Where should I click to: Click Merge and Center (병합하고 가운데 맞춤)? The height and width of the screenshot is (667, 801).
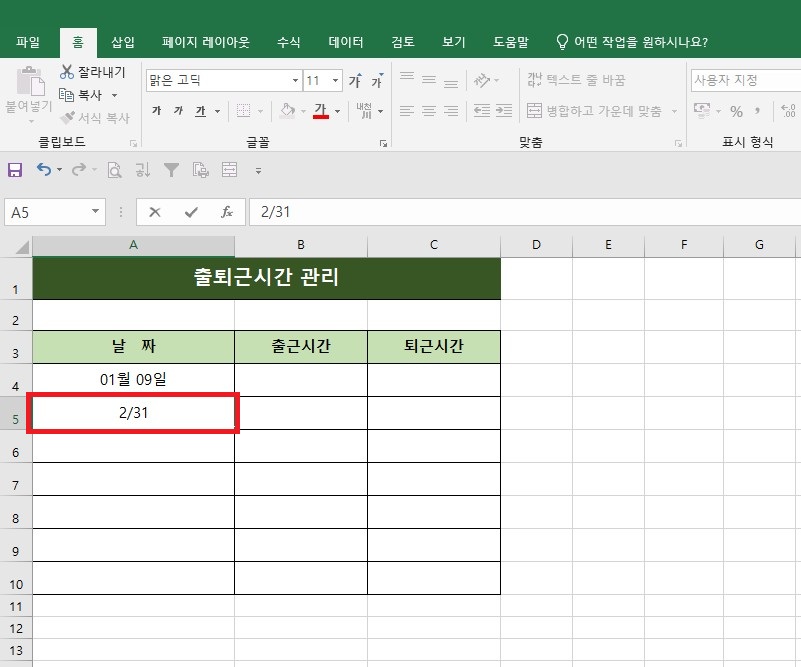coord(595,110)
